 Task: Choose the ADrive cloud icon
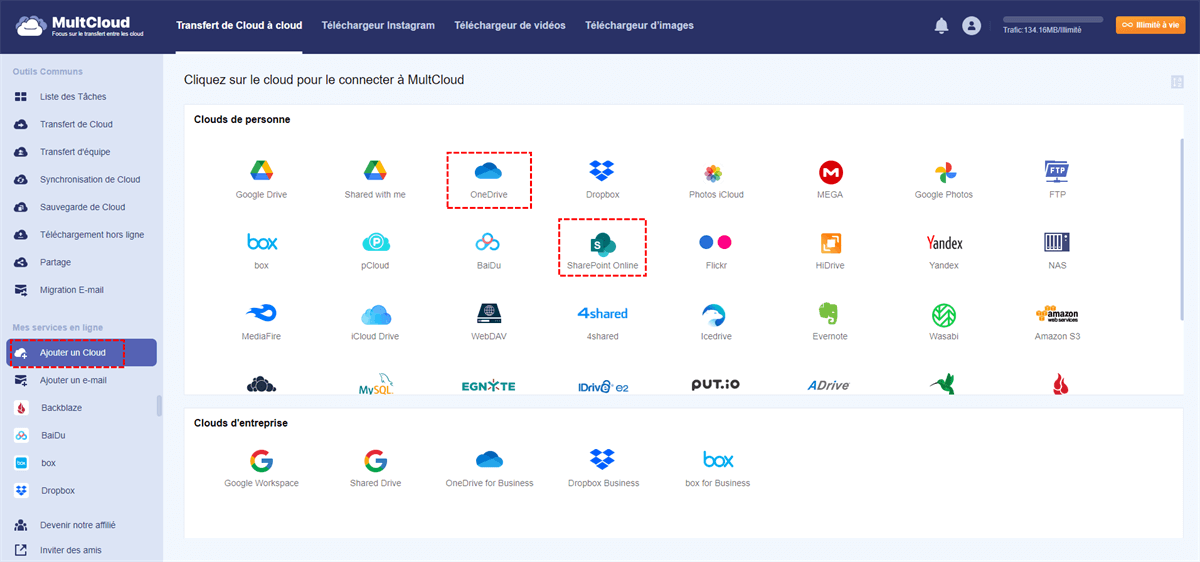(830, 385)
